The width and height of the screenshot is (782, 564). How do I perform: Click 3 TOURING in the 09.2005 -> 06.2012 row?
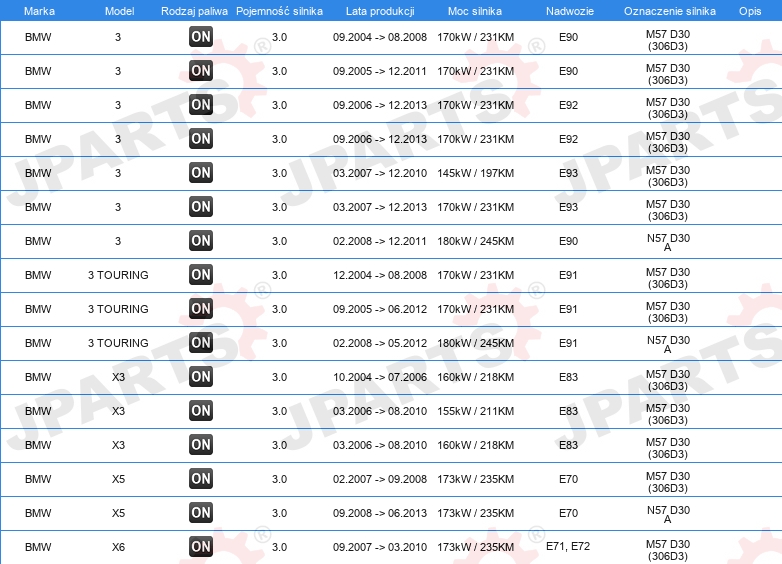(118, 309)
